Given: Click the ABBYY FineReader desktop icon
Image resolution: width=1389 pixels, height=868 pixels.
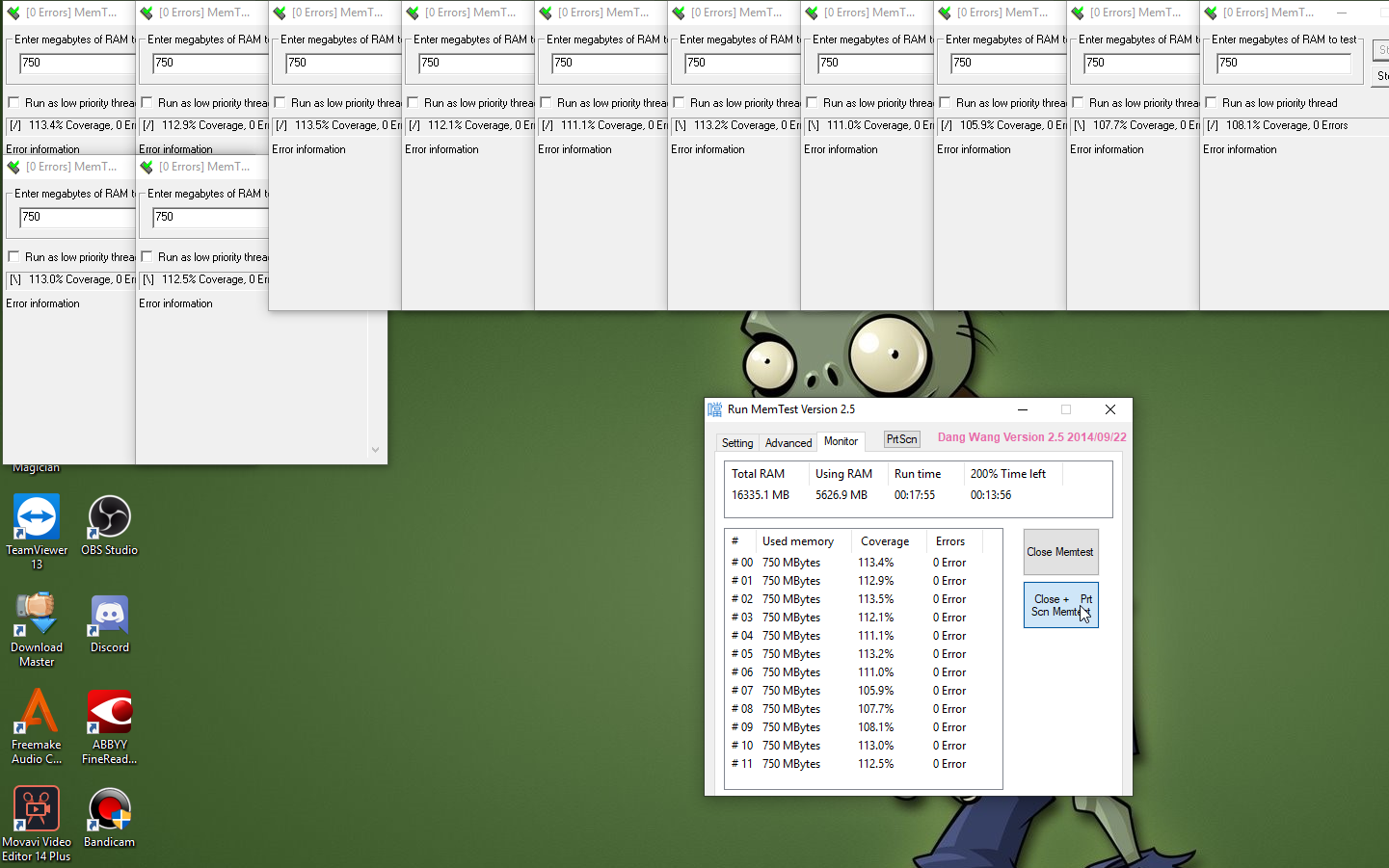Looking at the screenshot, I should 109,726.
